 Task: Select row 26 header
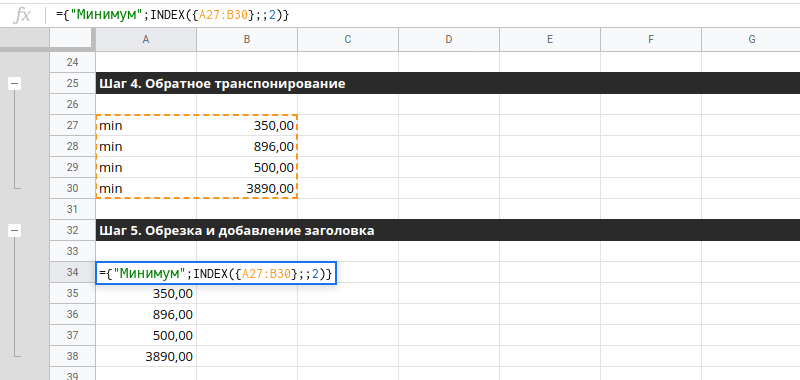(72, 104)
